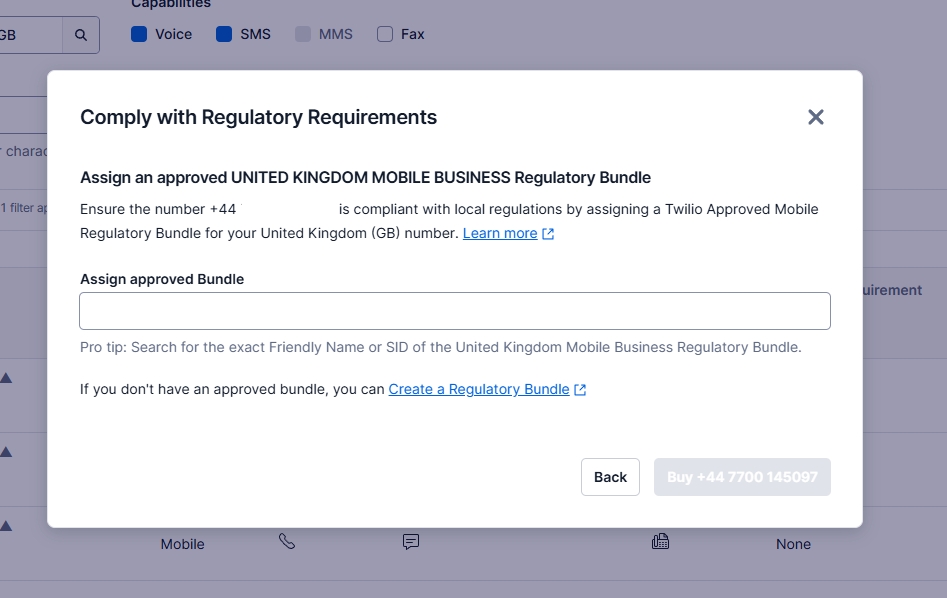Open the Learn more link
Image resolution: width=947 pixels, height=598 pixels.
500,233
